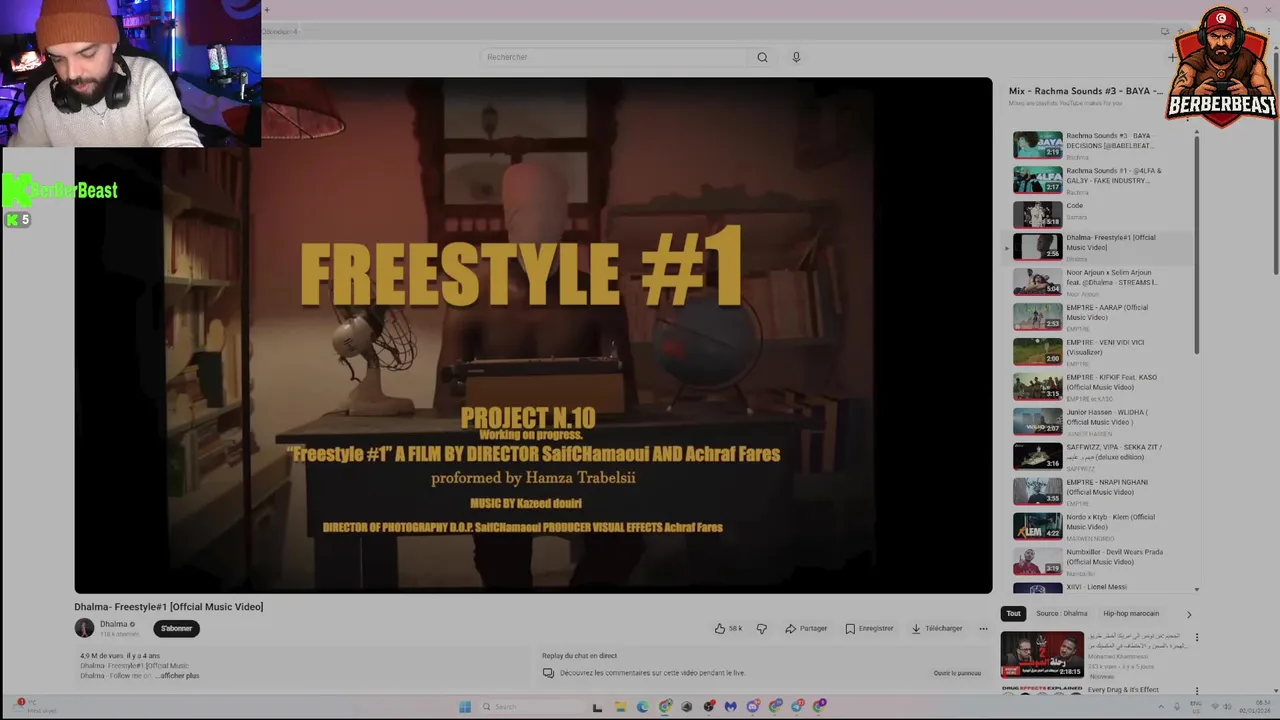
Task: Start voice search with the microphone icon
Action: [x=796, y=57]
